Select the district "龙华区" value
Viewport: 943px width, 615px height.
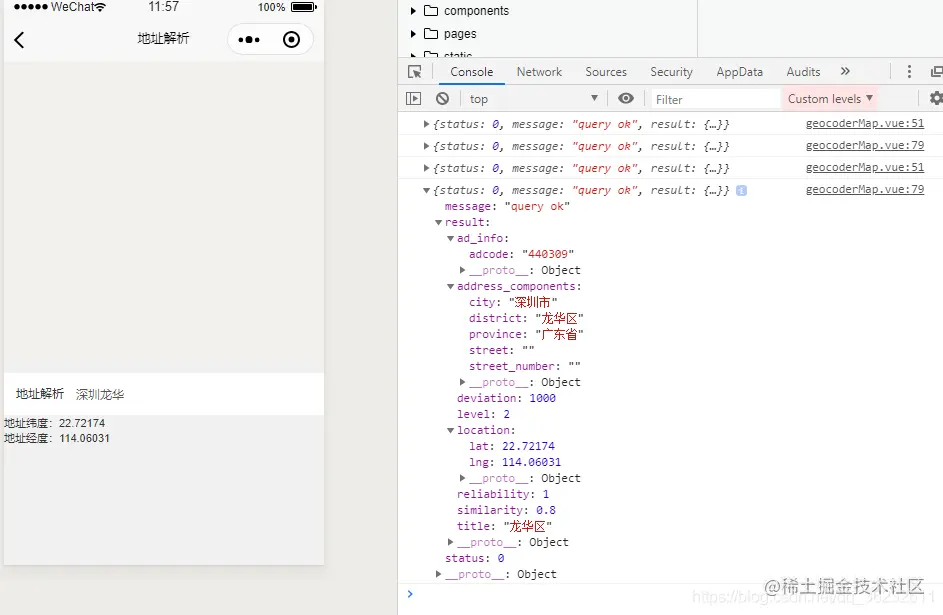[x=559, y=318]
